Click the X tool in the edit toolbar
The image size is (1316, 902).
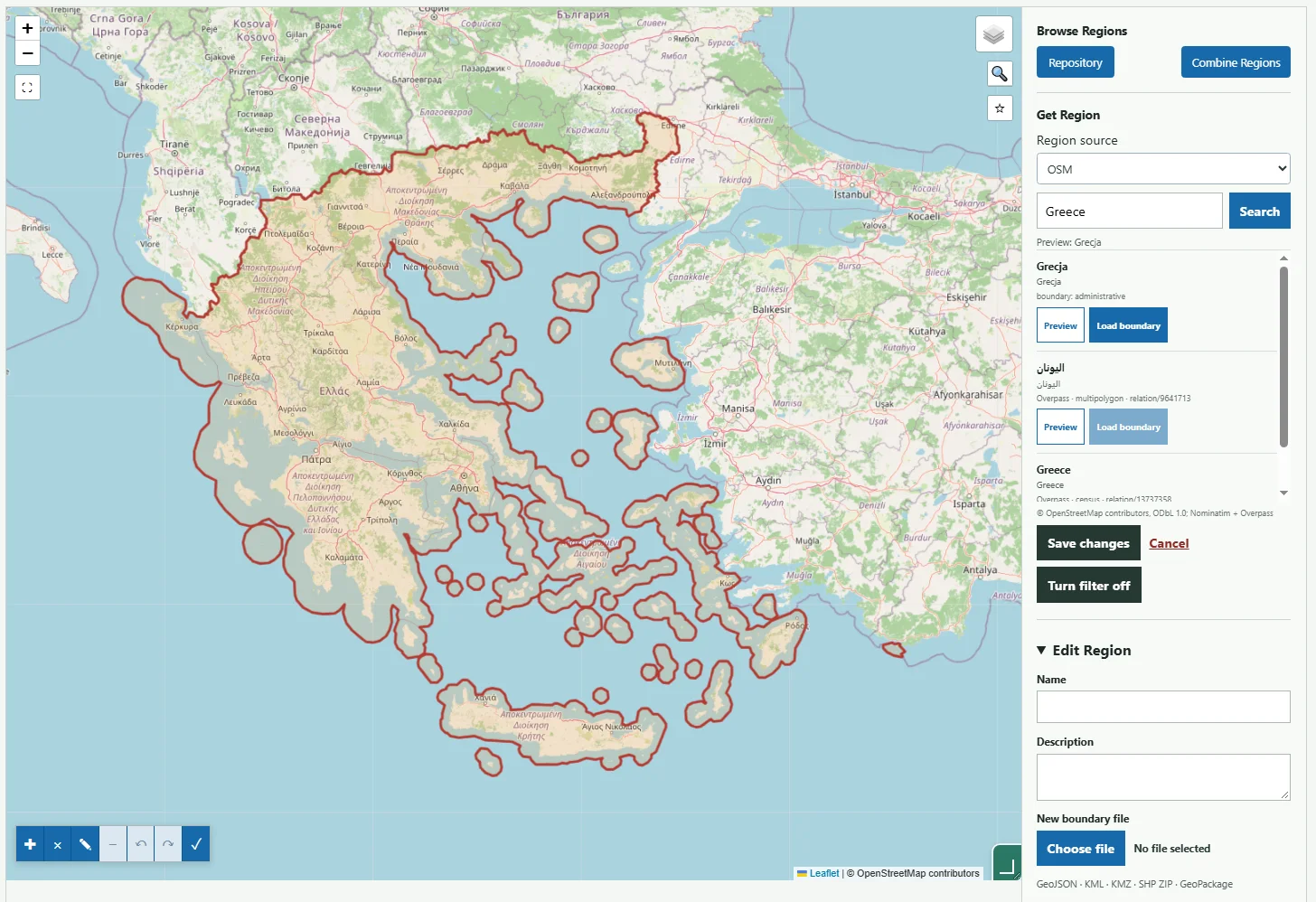pos(57,844)
